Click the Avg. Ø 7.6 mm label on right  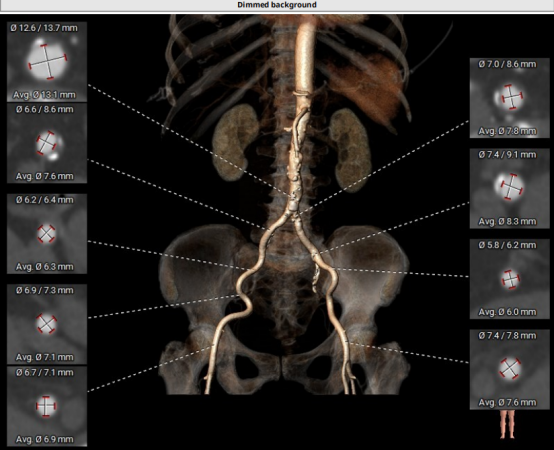pyautogui.click(x=507, y=402)
